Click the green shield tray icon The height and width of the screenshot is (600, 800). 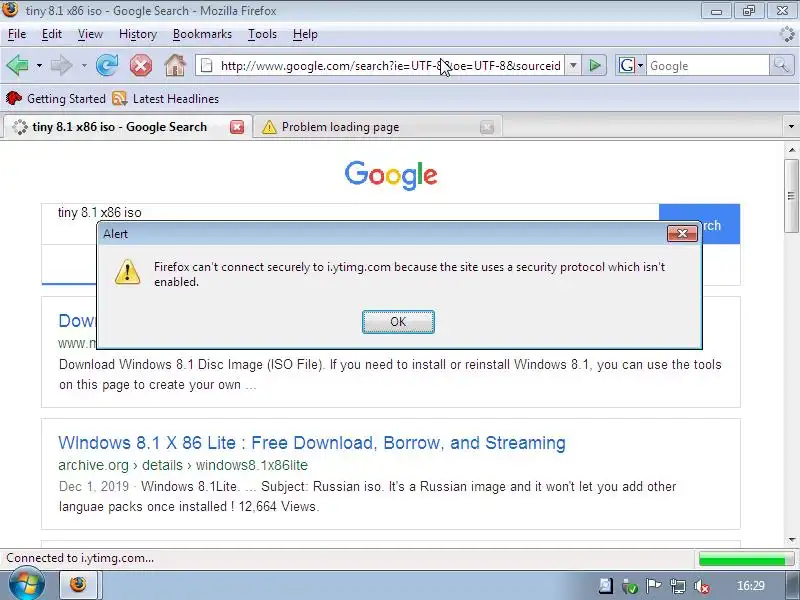click(x=630, y=586)
